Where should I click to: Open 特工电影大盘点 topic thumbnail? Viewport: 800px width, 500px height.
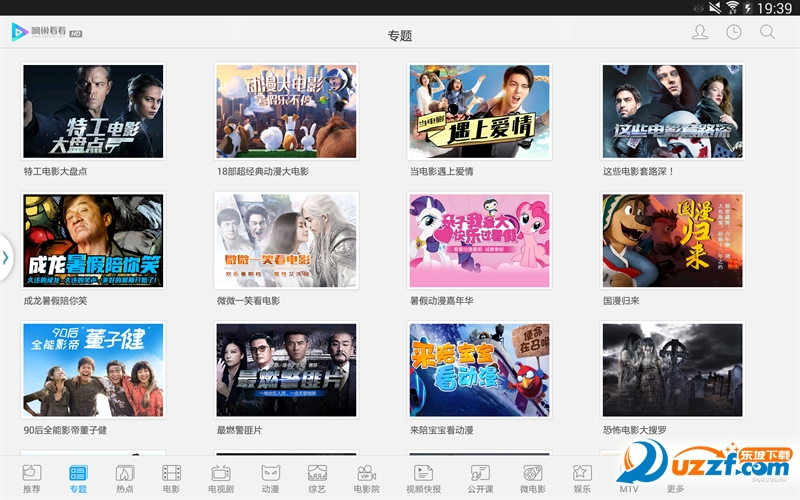pos(93,111)
